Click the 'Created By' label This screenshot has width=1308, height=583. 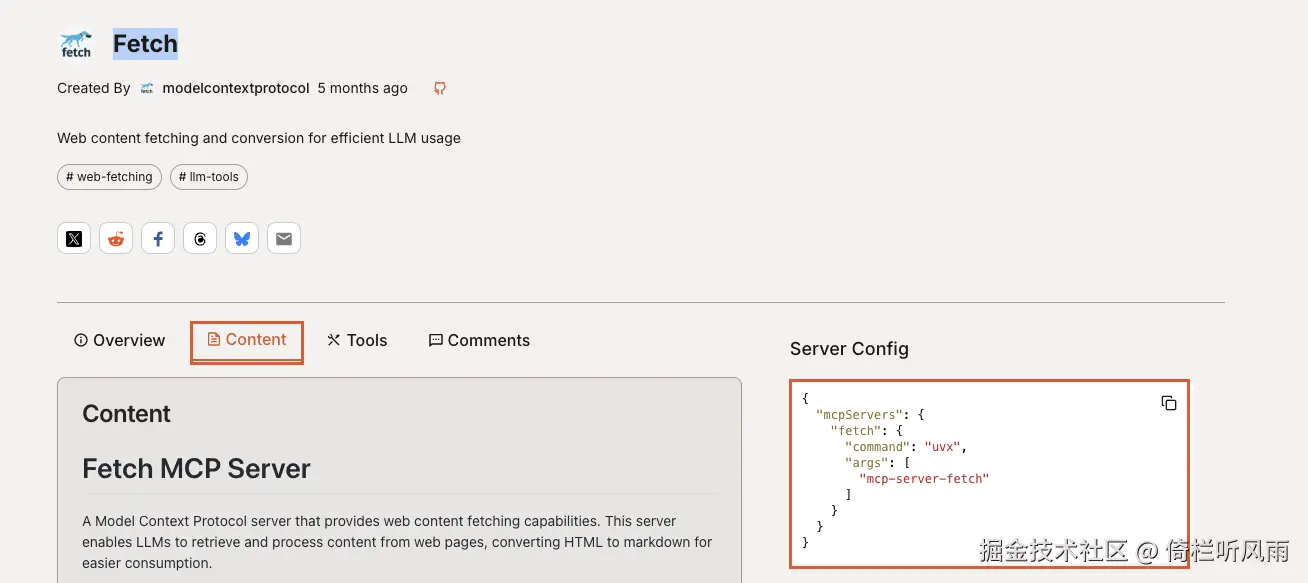(93, 88)
